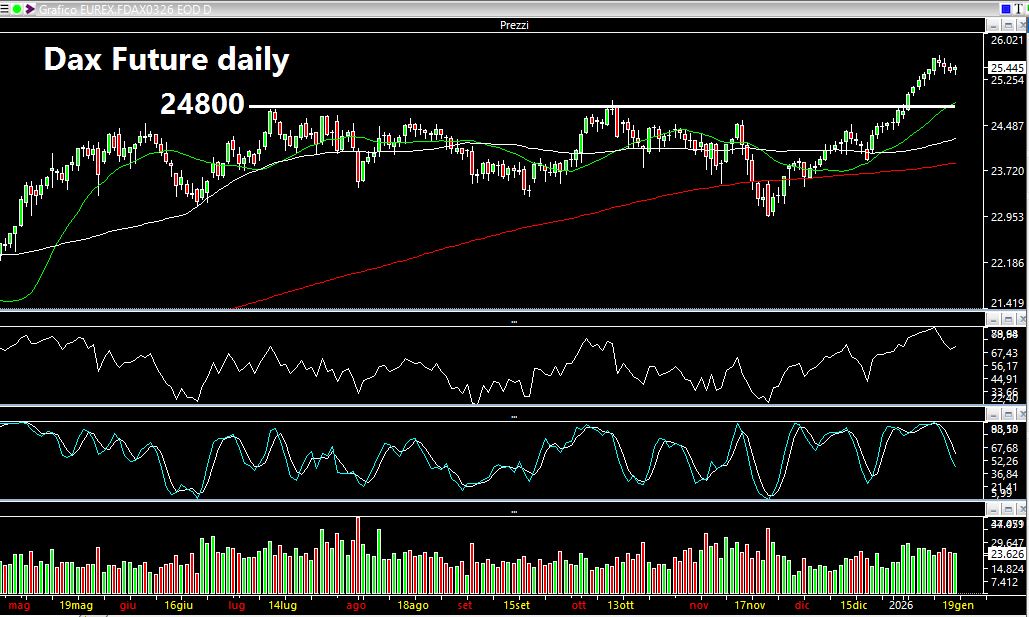Click the Prezzi panel title
The width and height of the screenshot is (1029, 617).
coord(514,25)
